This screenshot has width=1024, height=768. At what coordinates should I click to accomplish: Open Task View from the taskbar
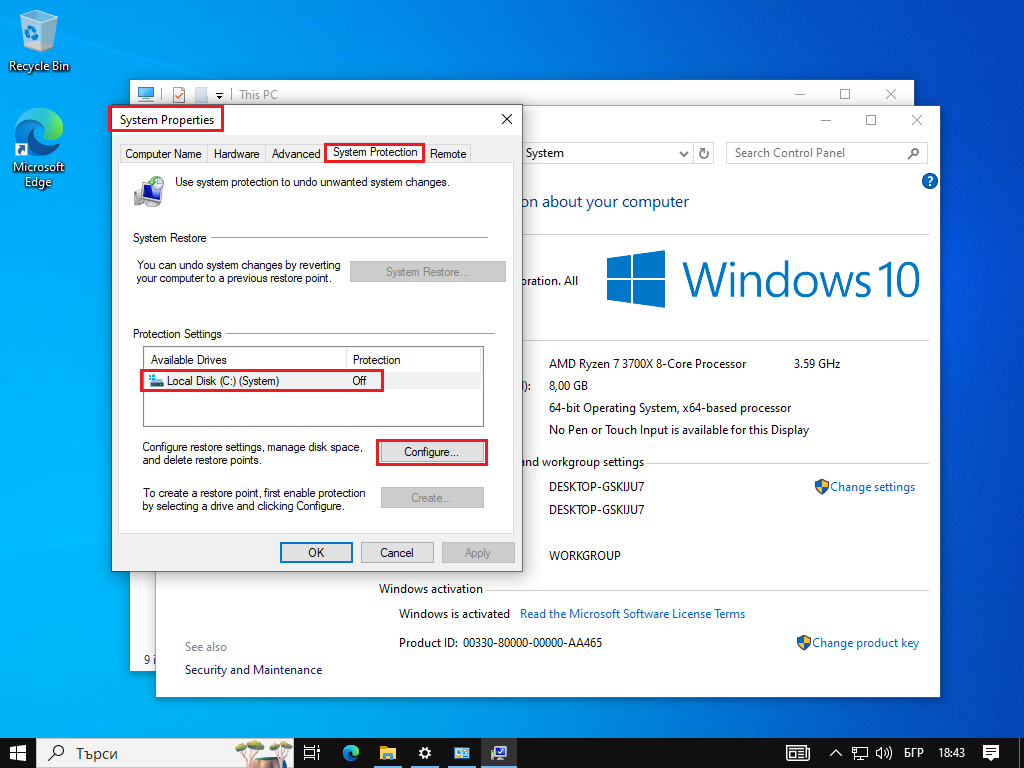312,753
